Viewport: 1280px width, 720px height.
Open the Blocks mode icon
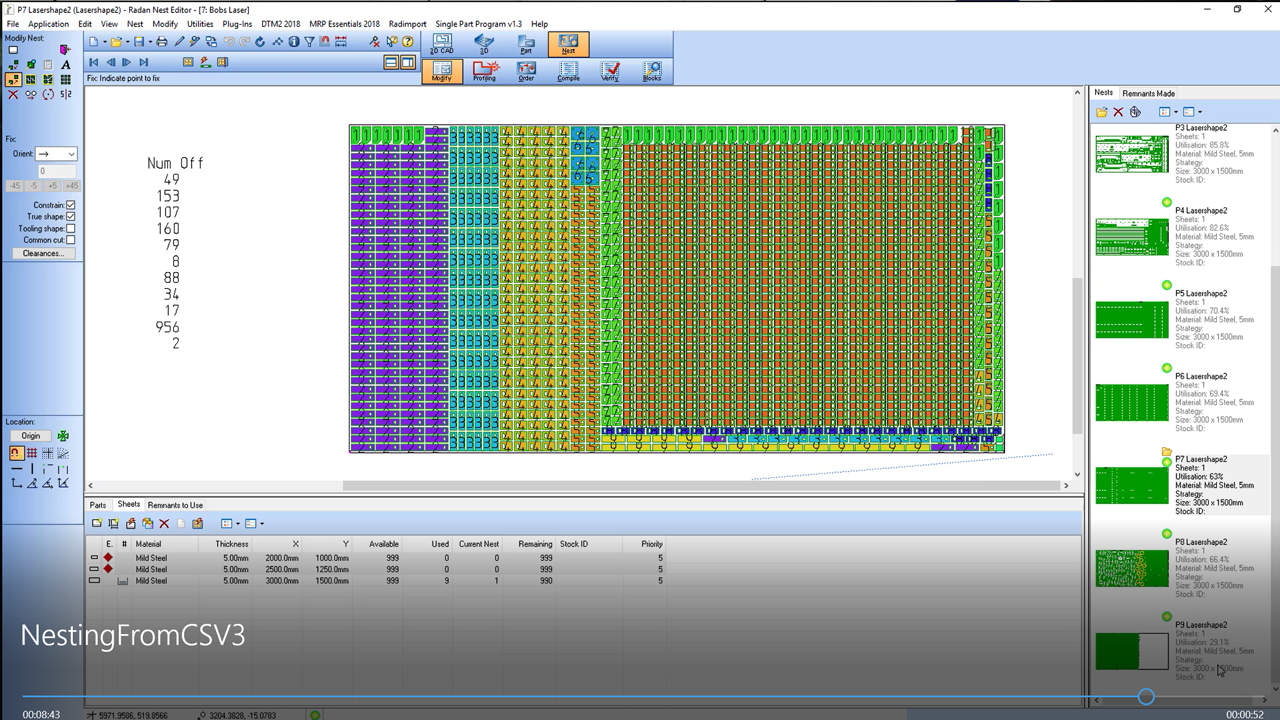tap(652, 71)
